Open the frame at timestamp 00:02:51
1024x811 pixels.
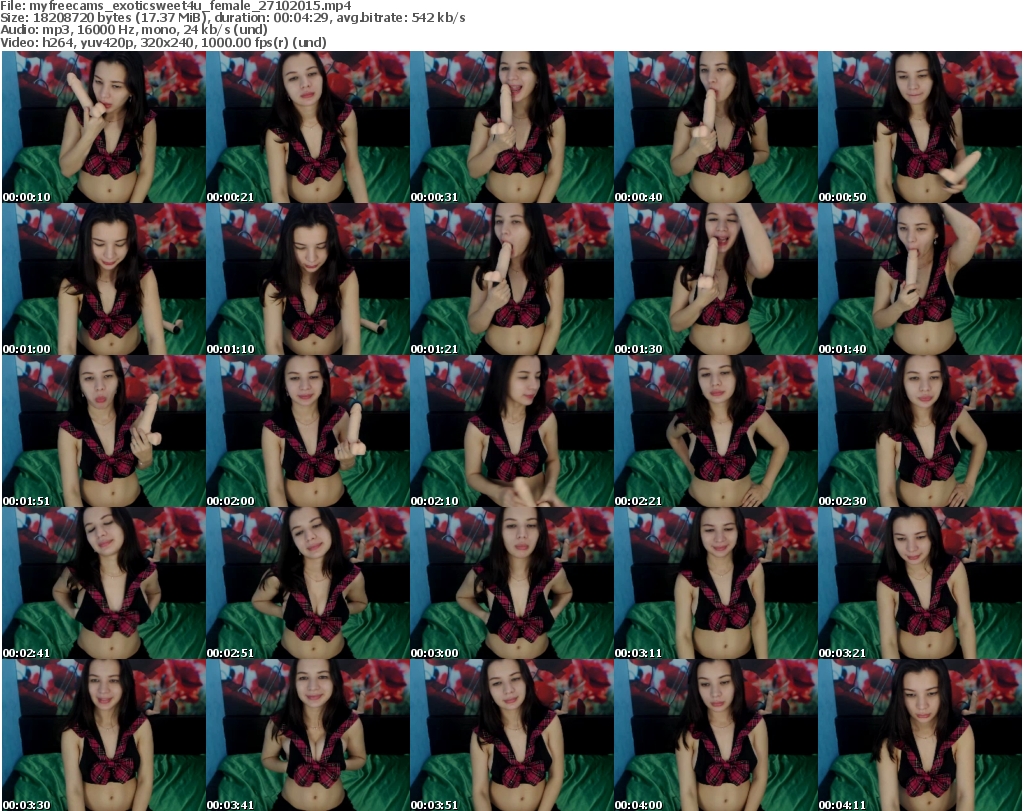click(x=308, y=584)
